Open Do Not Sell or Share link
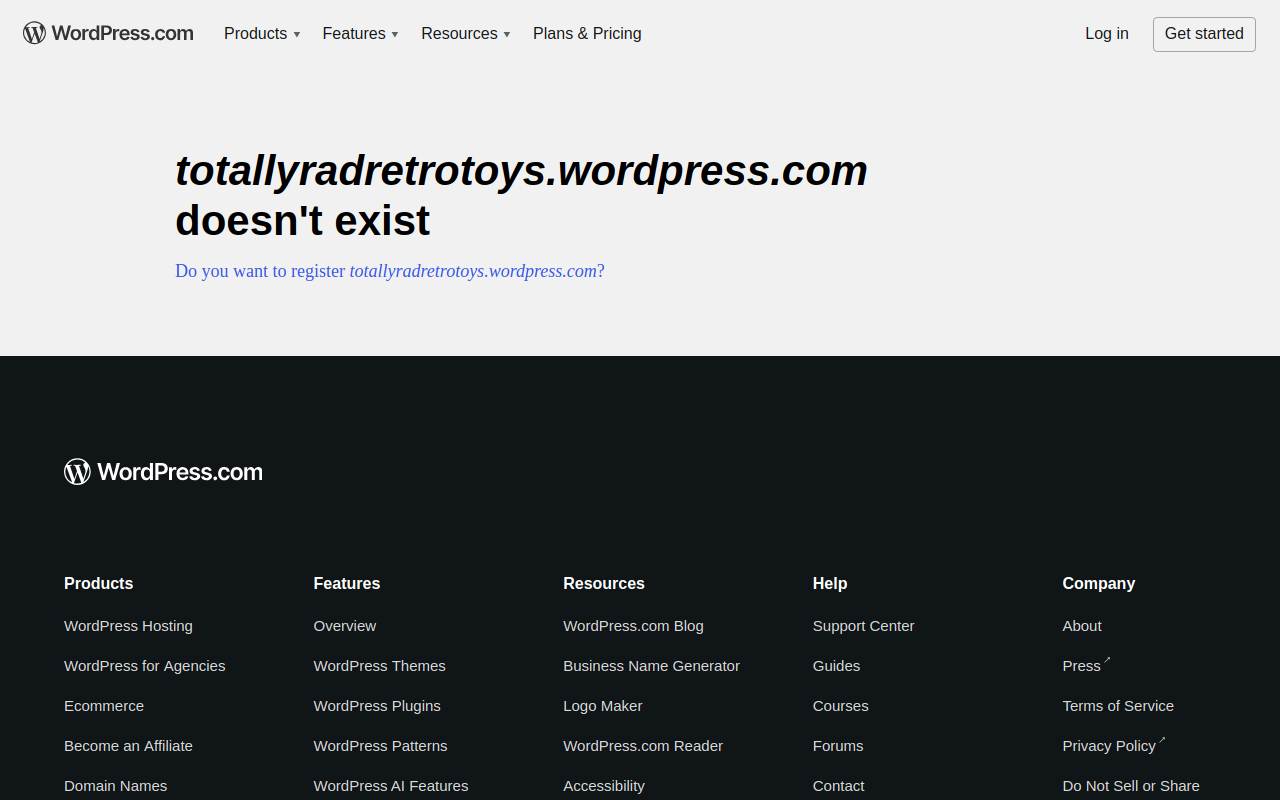 click(x=1131, y=786)
